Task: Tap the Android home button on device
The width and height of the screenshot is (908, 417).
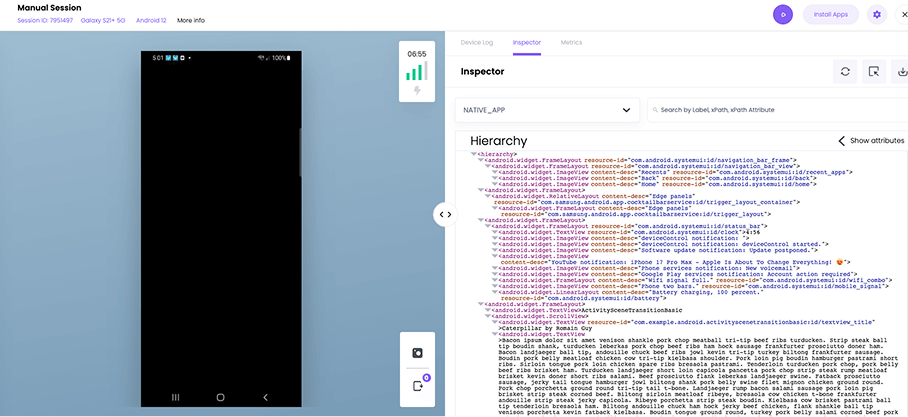Action: (x=221, y=397)
